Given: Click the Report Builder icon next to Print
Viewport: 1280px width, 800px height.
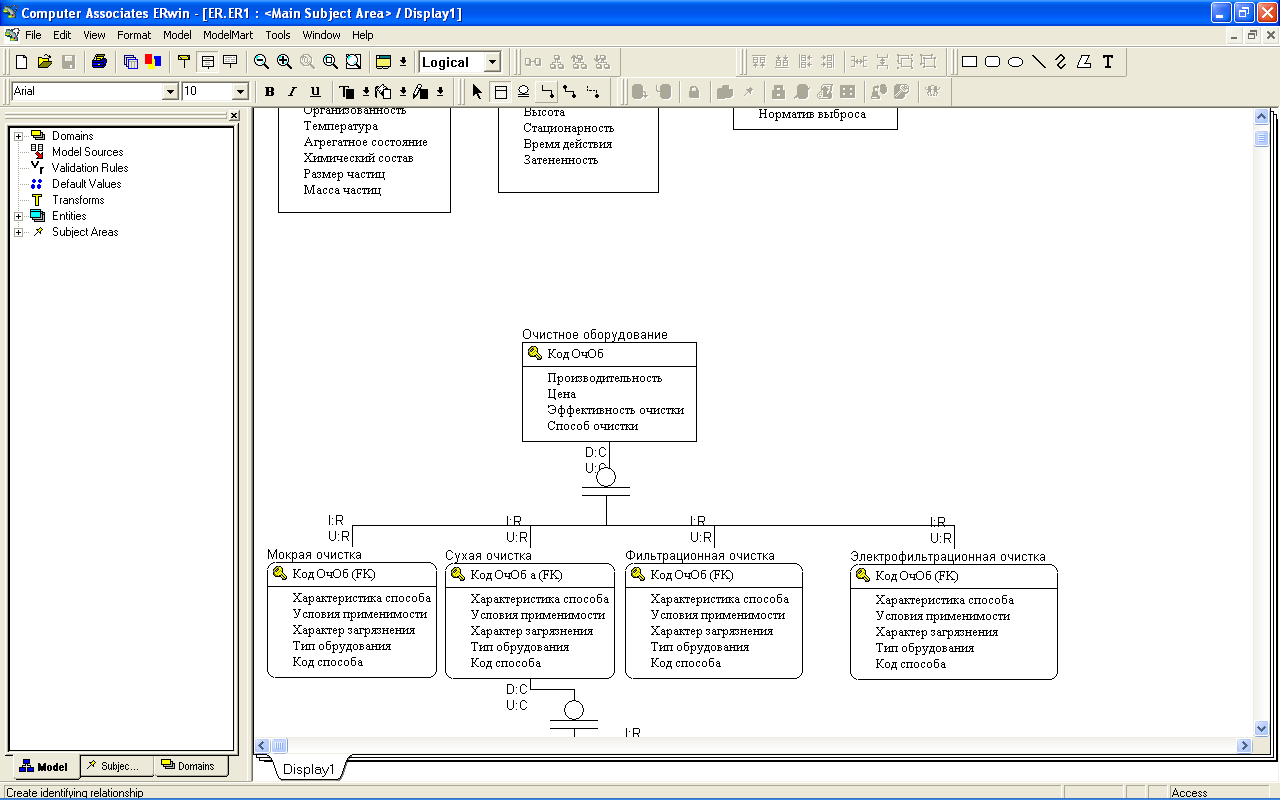Looking at the screenshot, I should point(130,62).
